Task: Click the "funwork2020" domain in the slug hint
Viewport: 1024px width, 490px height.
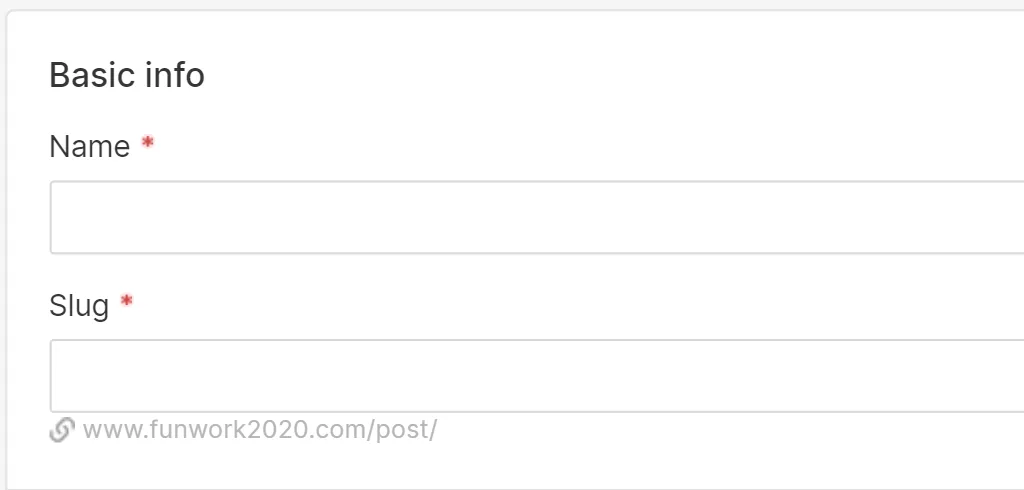Action: [x=255, y=430]
